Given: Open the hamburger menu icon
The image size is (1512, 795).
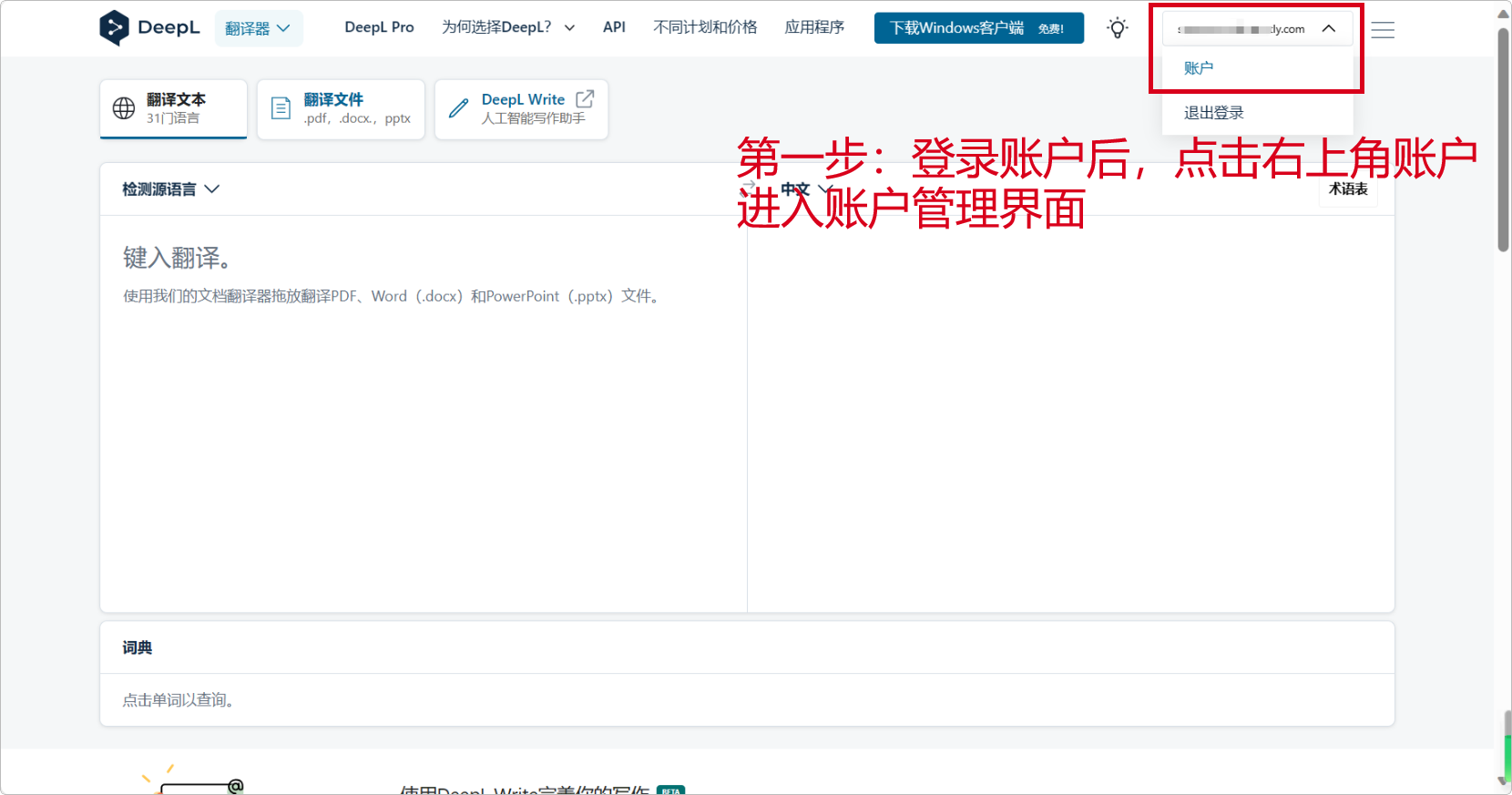Looking at the screenshot, I should (1383, 30).
